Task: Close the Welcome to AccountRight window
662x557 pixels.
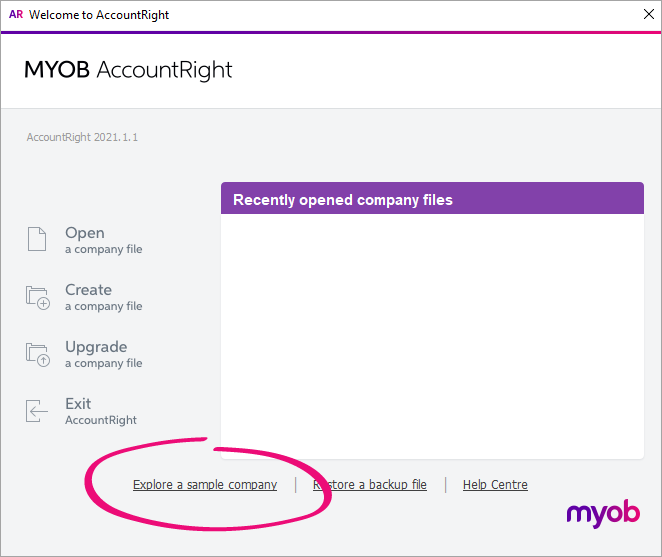Action: click(647, 15)
